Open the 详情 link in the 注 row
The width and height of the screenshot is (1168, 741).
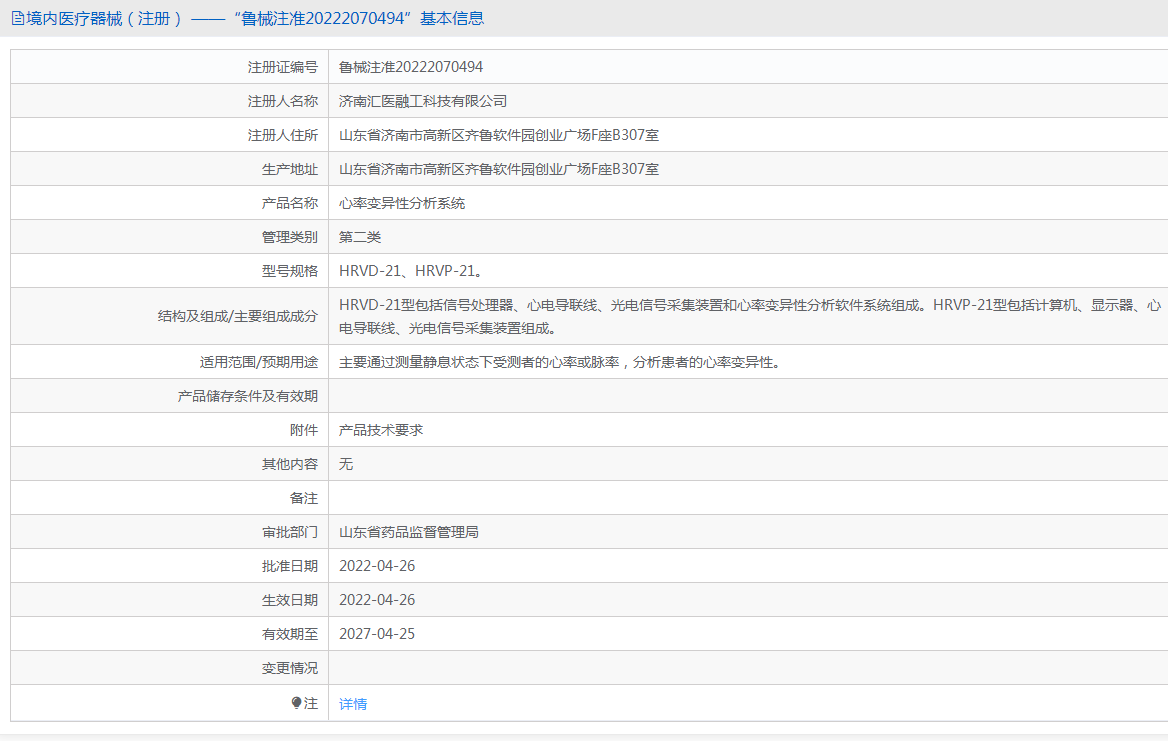(x=352, y=704)
